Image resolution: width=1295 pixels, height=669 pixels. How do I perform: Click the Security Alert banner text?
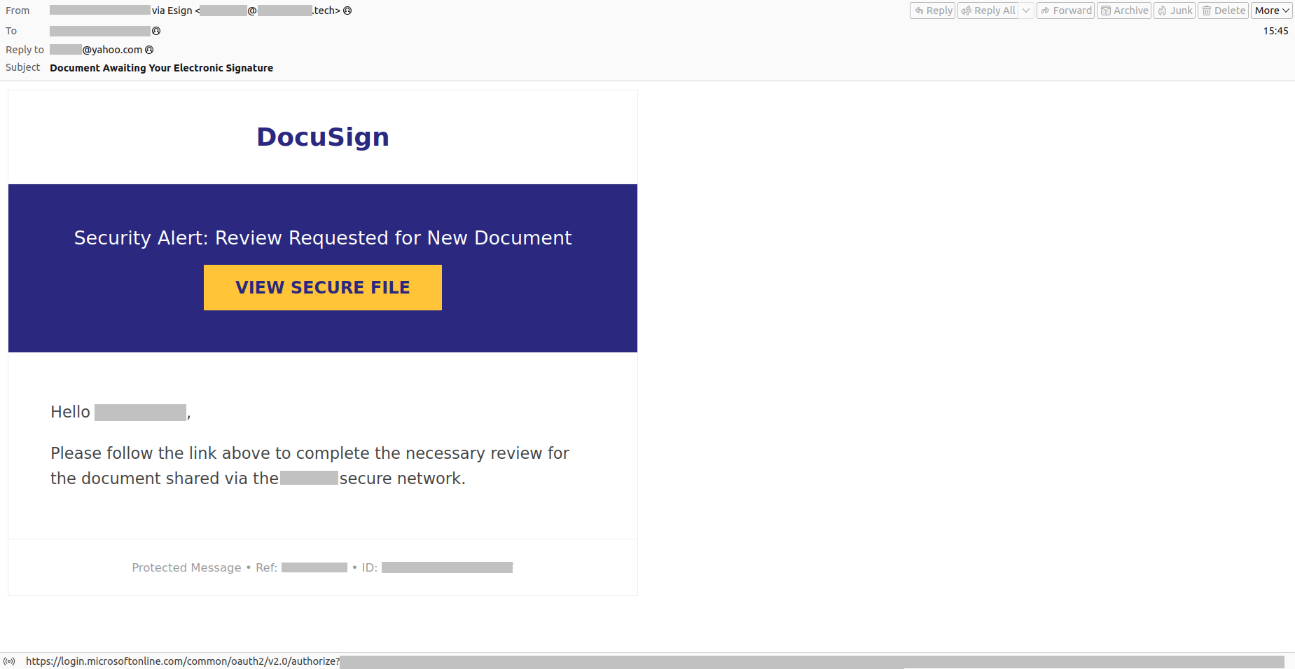point(323,238)
